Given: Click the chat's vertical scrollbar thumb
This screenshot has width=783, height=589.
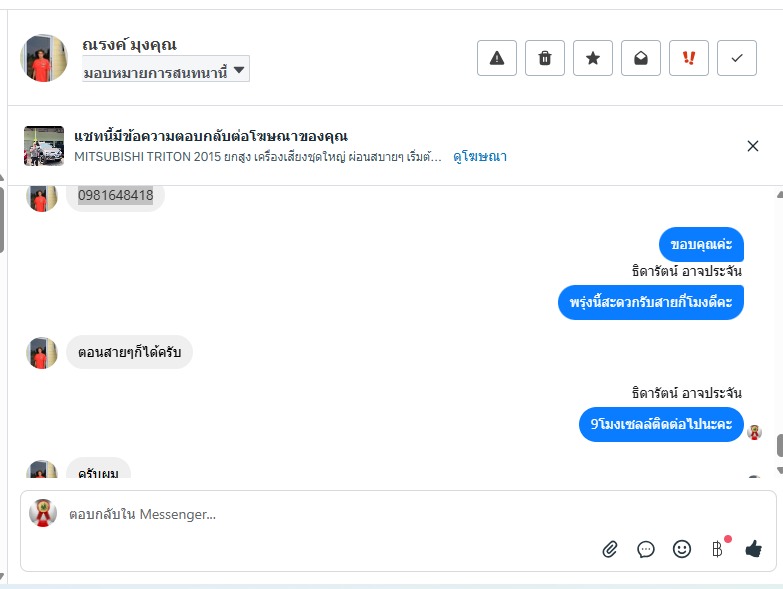Looking at the screenshot, I should click(779, 446).
